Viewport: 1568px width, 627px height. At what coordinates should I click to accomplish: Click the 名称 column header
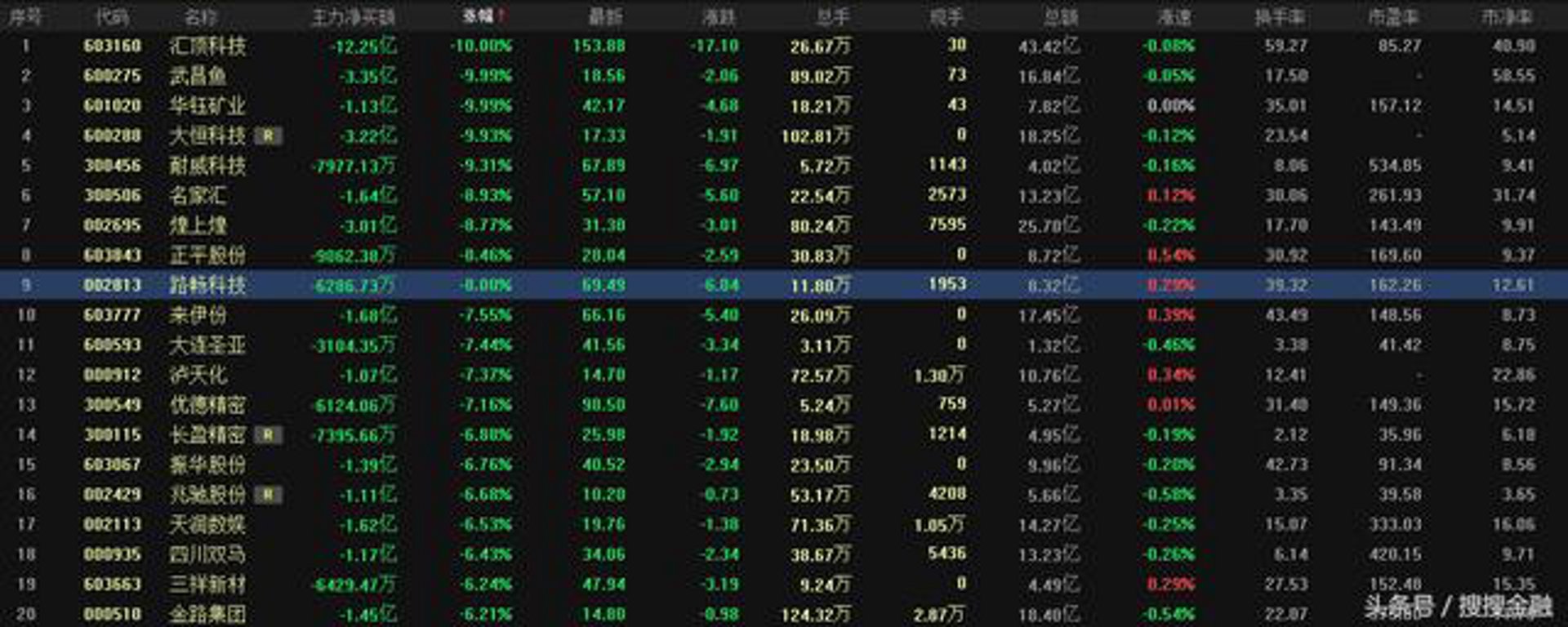(x=201, y=16)
